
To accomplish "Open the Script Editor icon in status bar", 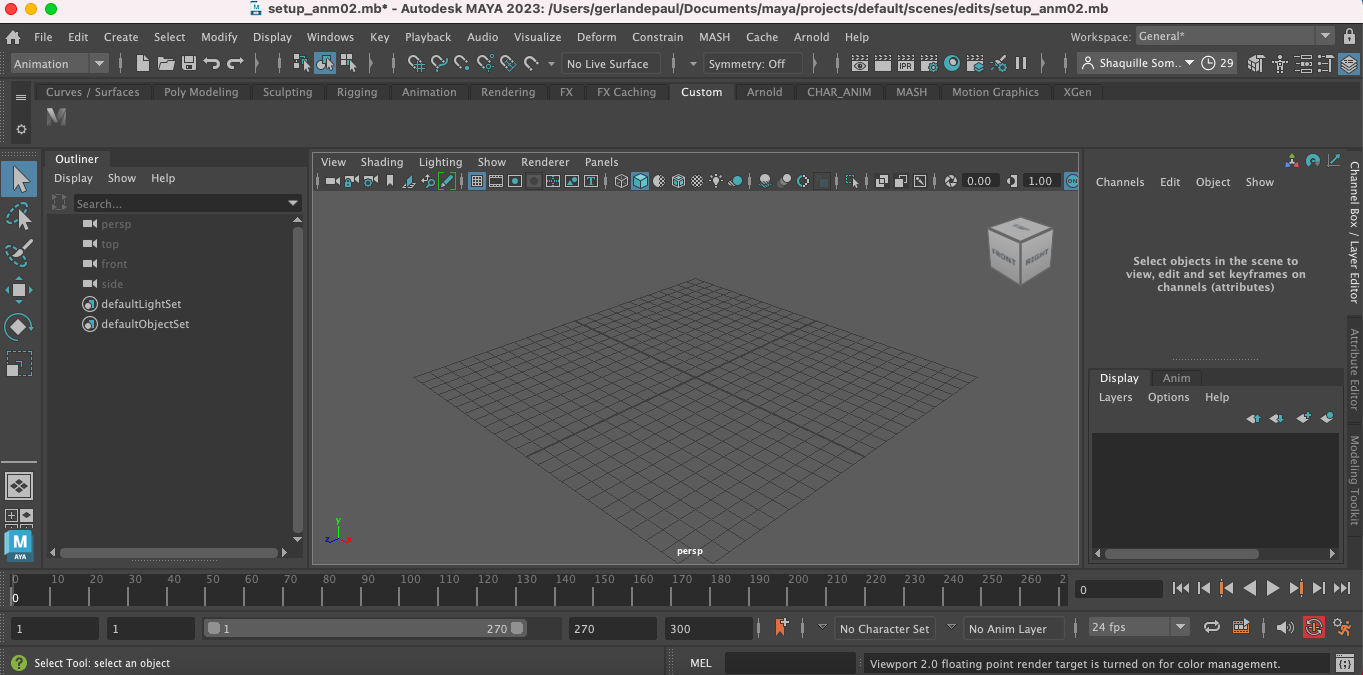I will (x=1345, y=663).
